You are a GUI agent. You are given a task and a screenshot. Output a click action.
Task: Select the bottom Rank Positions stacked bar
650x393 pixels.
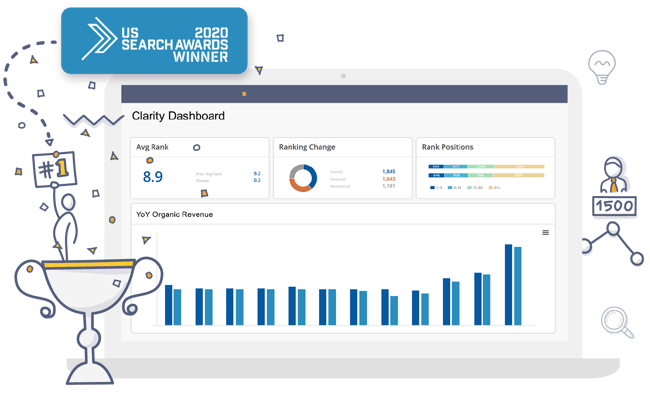click(486, 175)
